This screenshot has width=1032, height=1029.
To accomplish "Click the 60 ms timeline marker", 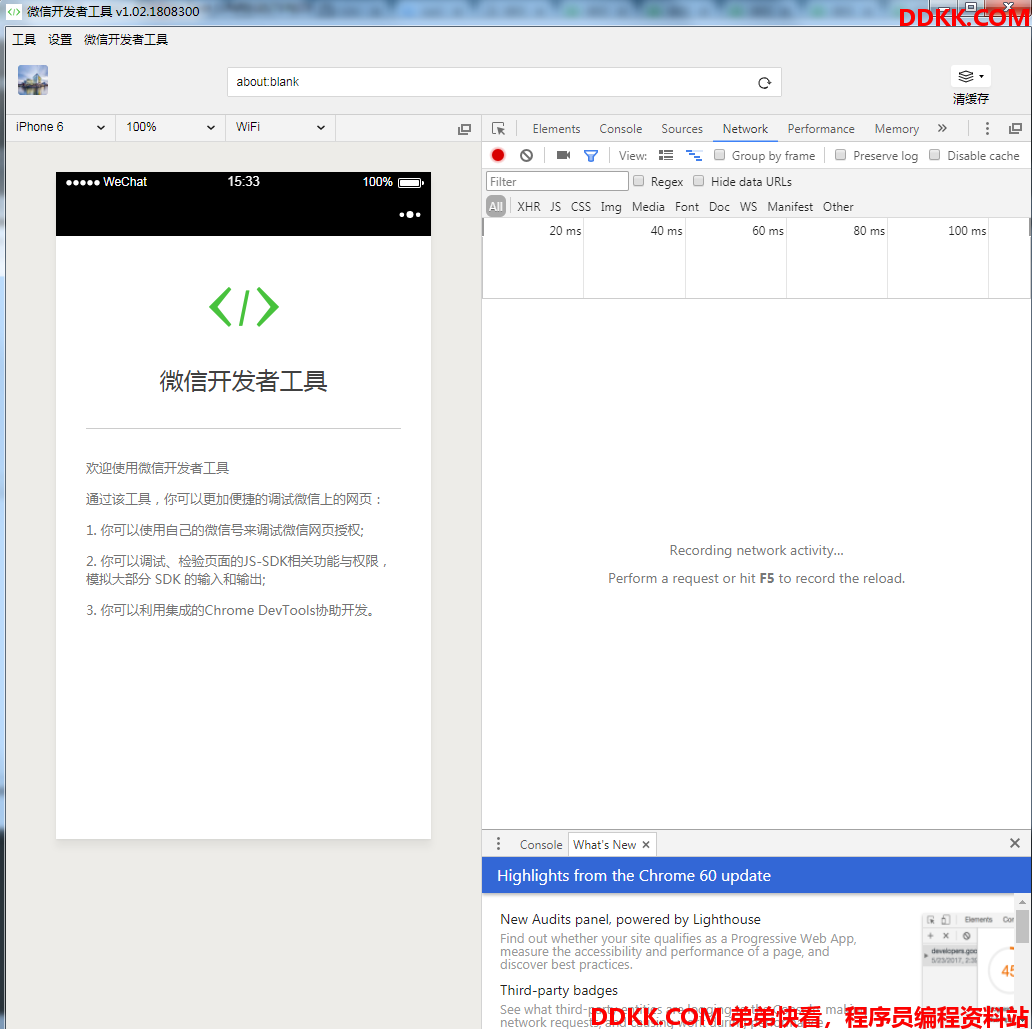I will click(x=767, y=231).
